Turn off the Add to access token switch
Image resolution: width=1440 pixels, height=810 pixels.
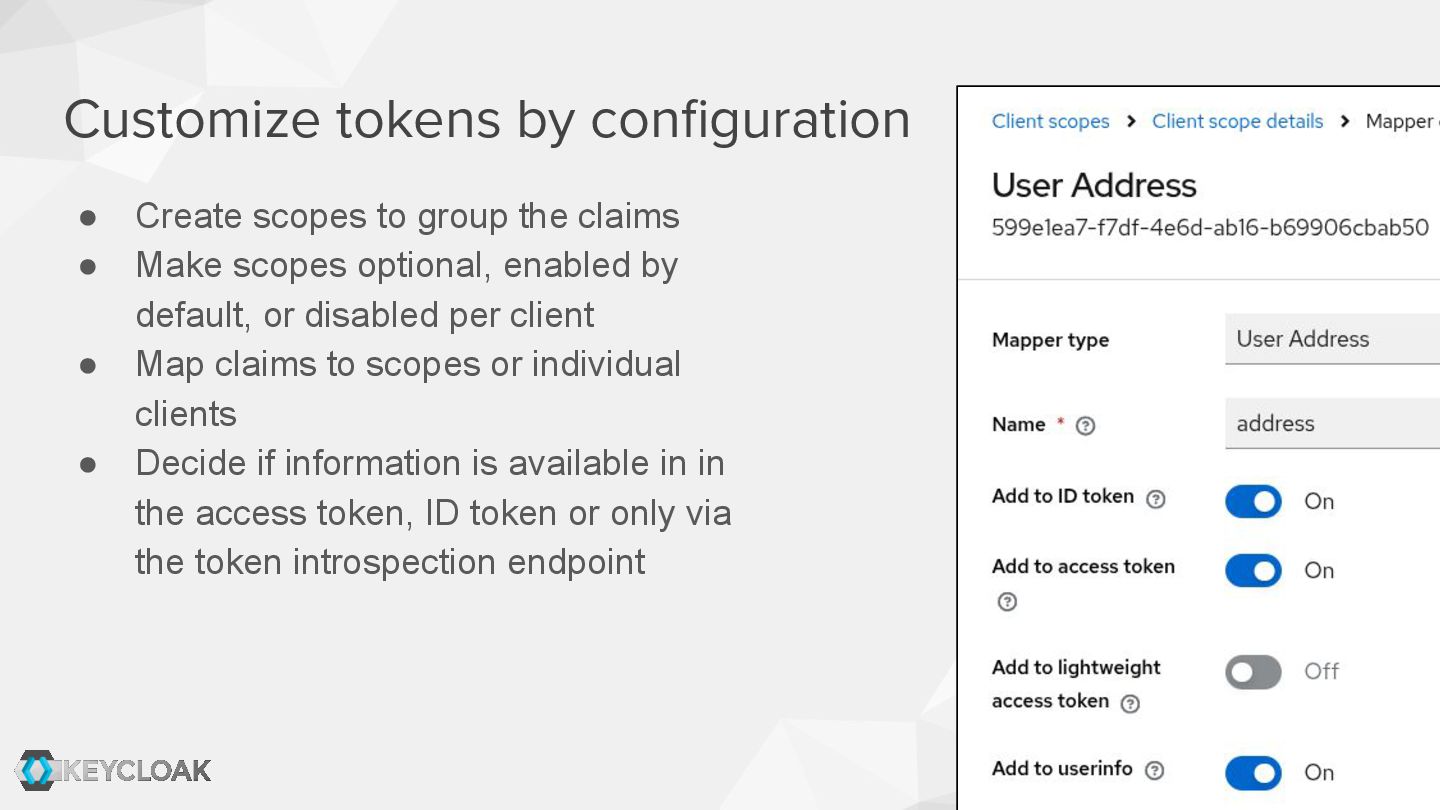1253,570
